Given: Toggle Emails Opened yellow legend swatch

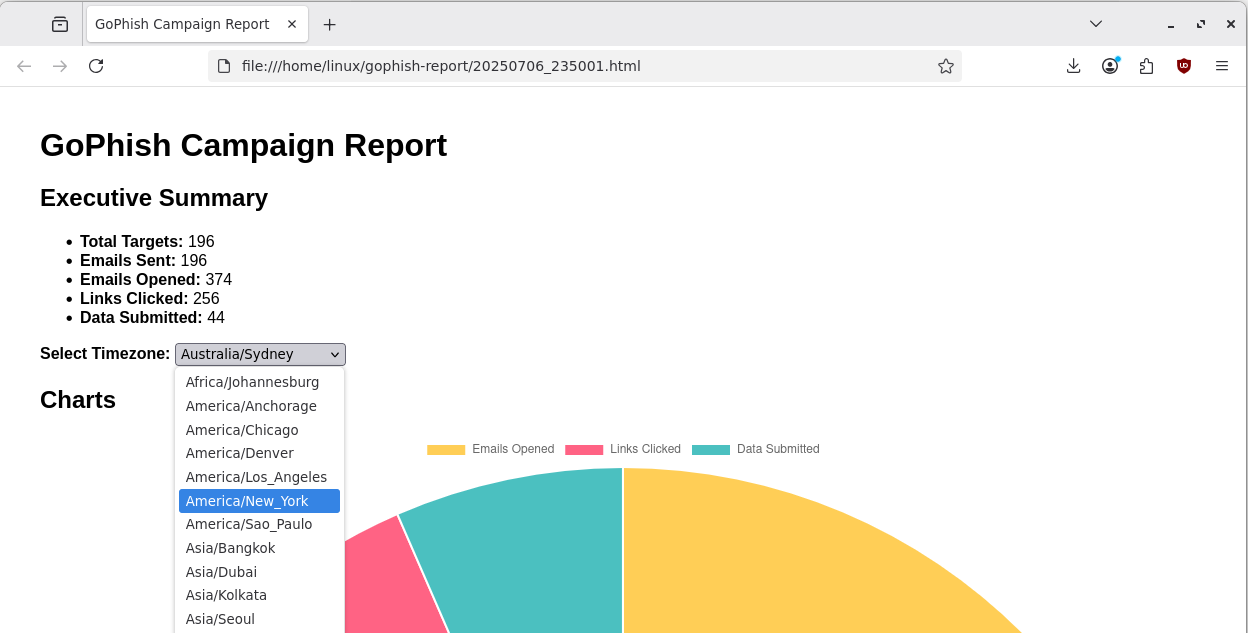Looking at the screenshot, I should coord(446,450).
